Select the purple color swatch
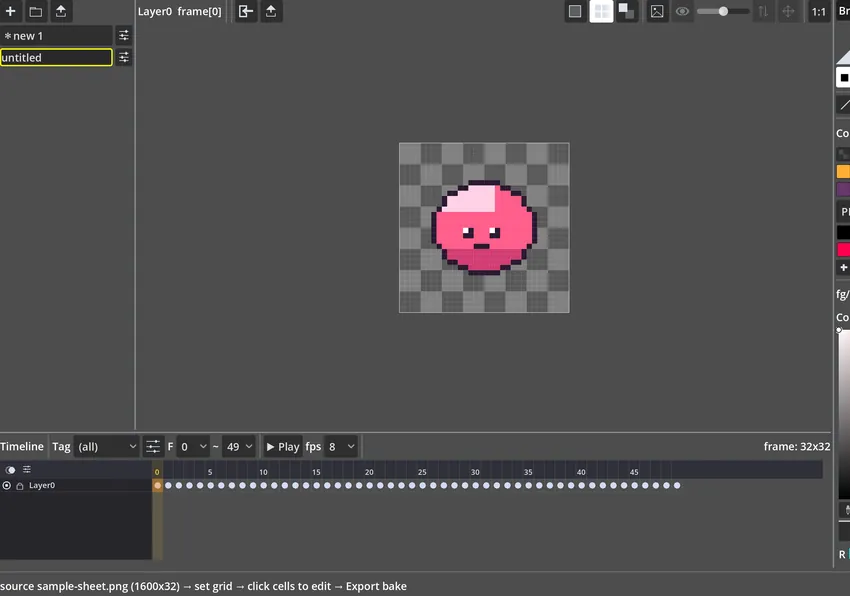850x596 pixels. pos(843,189)
